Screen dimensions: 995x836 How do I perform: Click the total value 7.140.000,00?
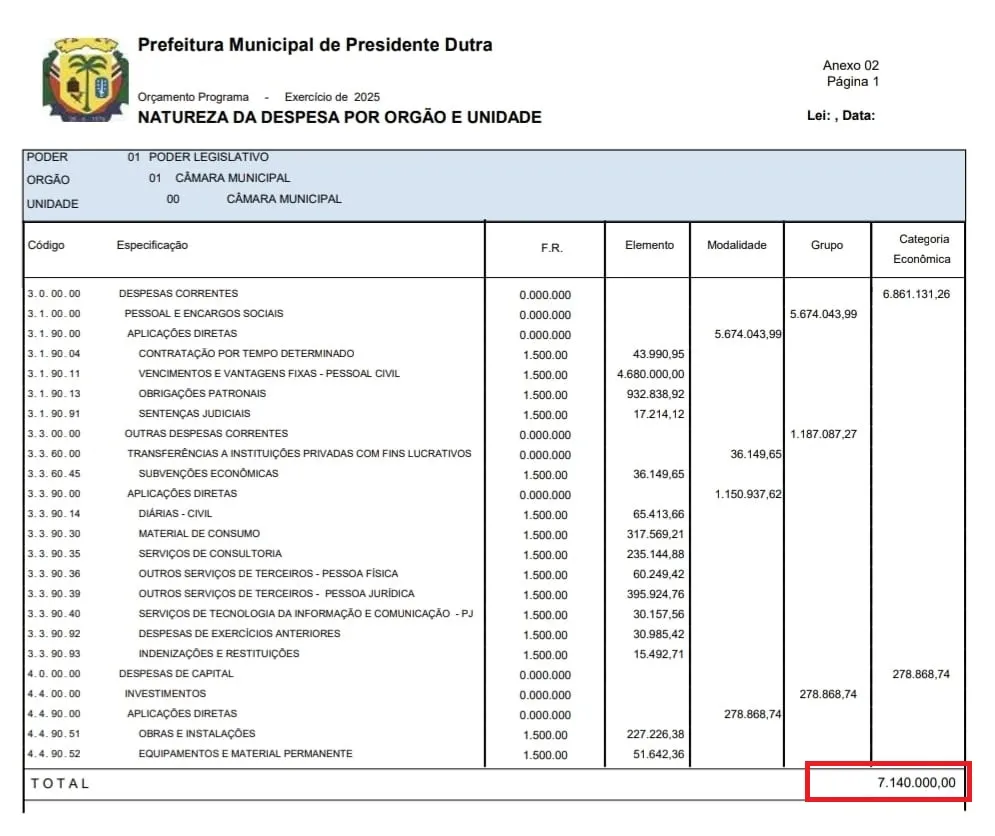click(x=916, y=783)
